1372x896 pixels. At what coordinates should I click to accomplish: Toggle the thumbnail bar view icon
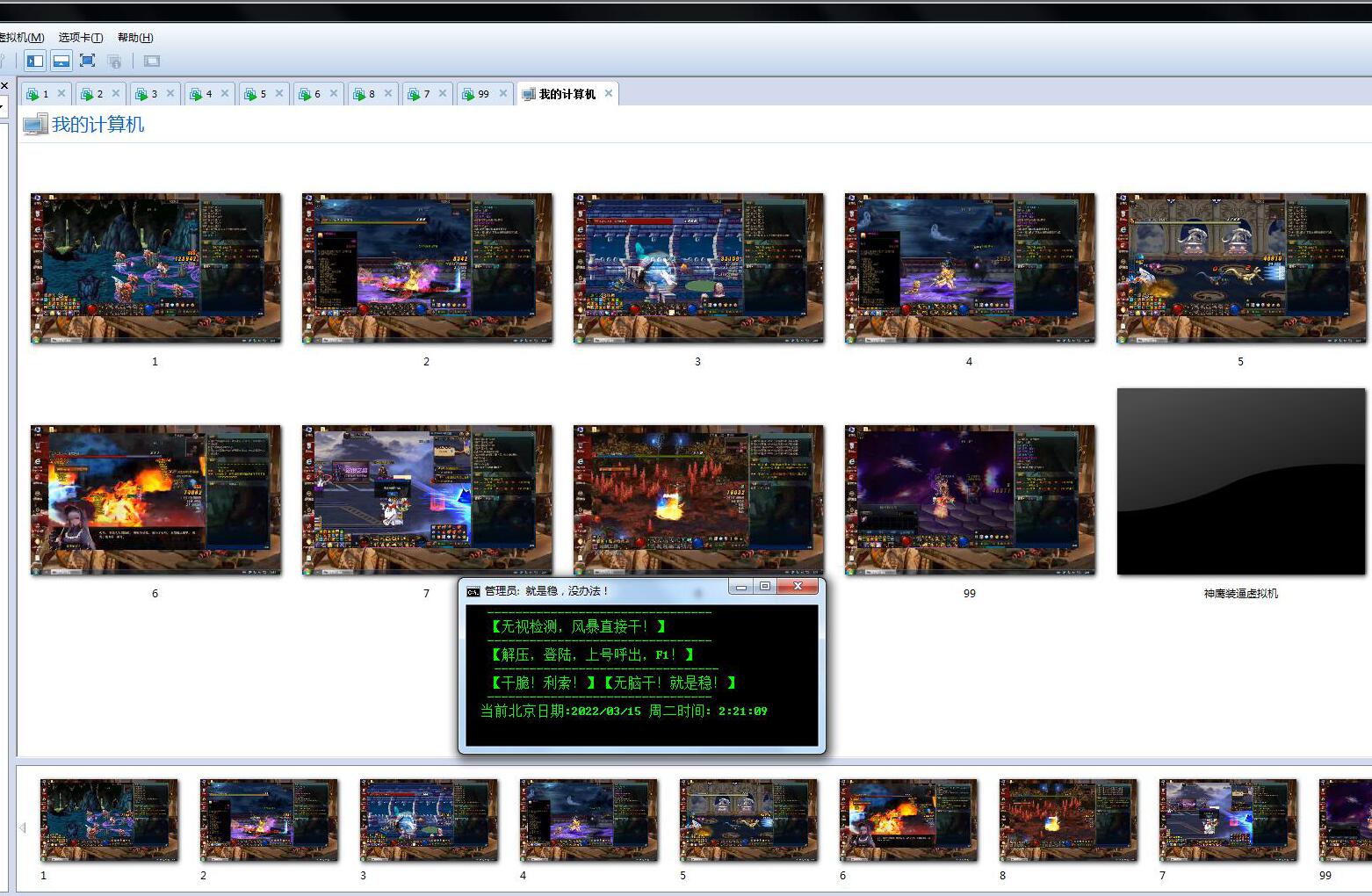[61, 61]
